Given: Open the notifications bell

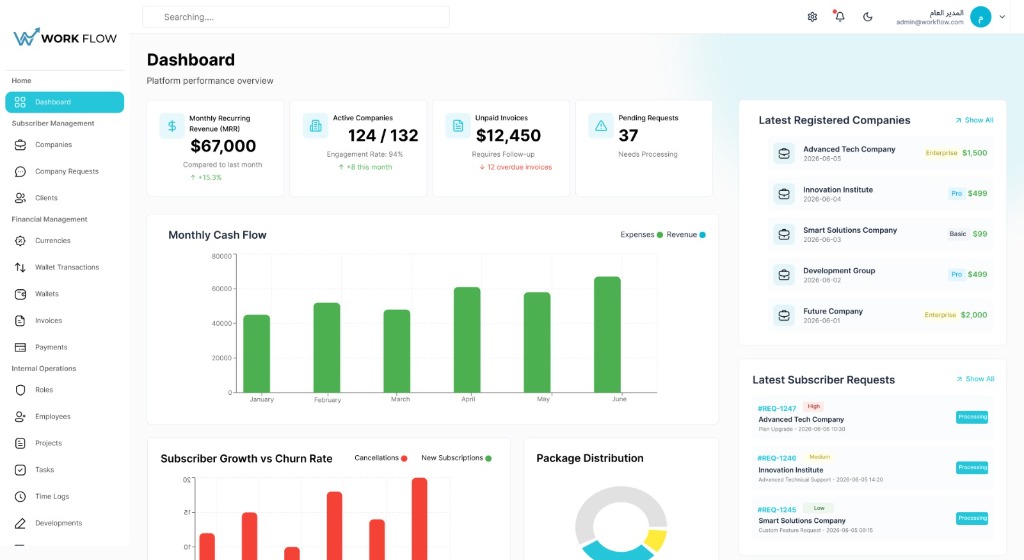Looking at the screenshot, I should [x=839, y=16].
